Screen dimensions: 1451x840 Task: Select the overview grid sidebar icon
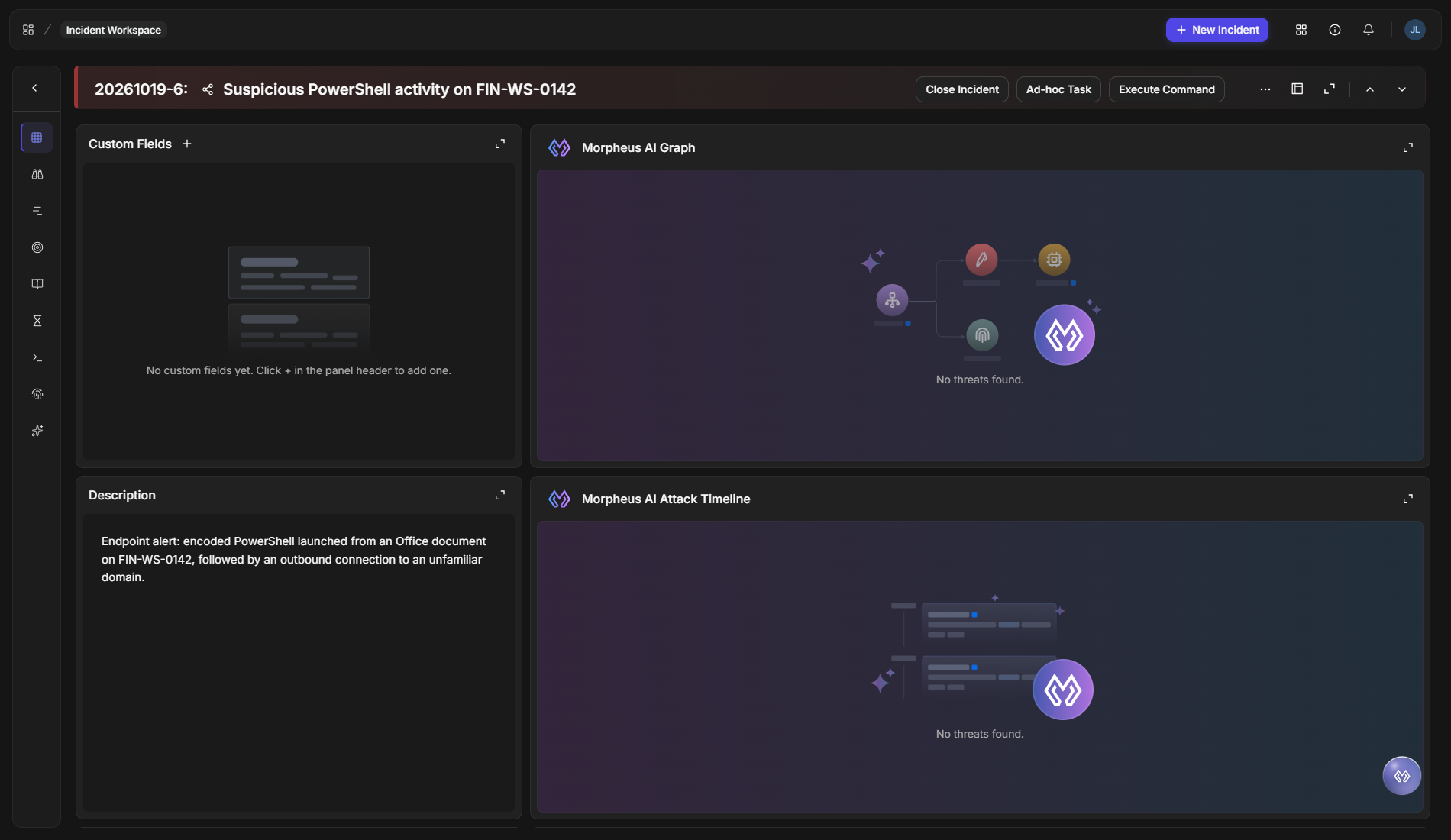pyautogui.click(x=37, y=137)
